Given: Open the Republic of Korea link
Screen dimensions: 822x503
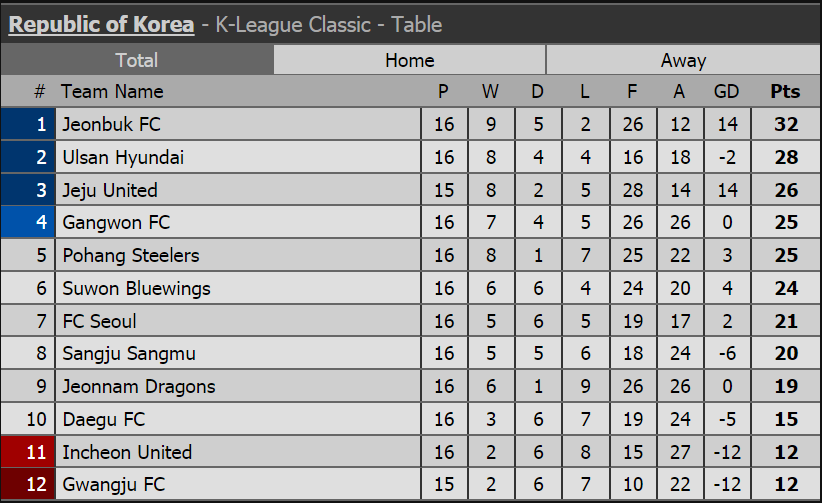Looking at the screenshot, I should pos(101,25).
